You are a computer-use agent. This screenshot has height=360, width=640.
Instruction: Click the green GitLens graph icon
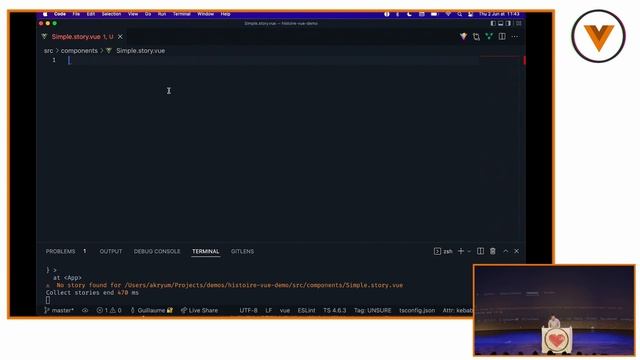pyautogui.click(x=489, y=37)
